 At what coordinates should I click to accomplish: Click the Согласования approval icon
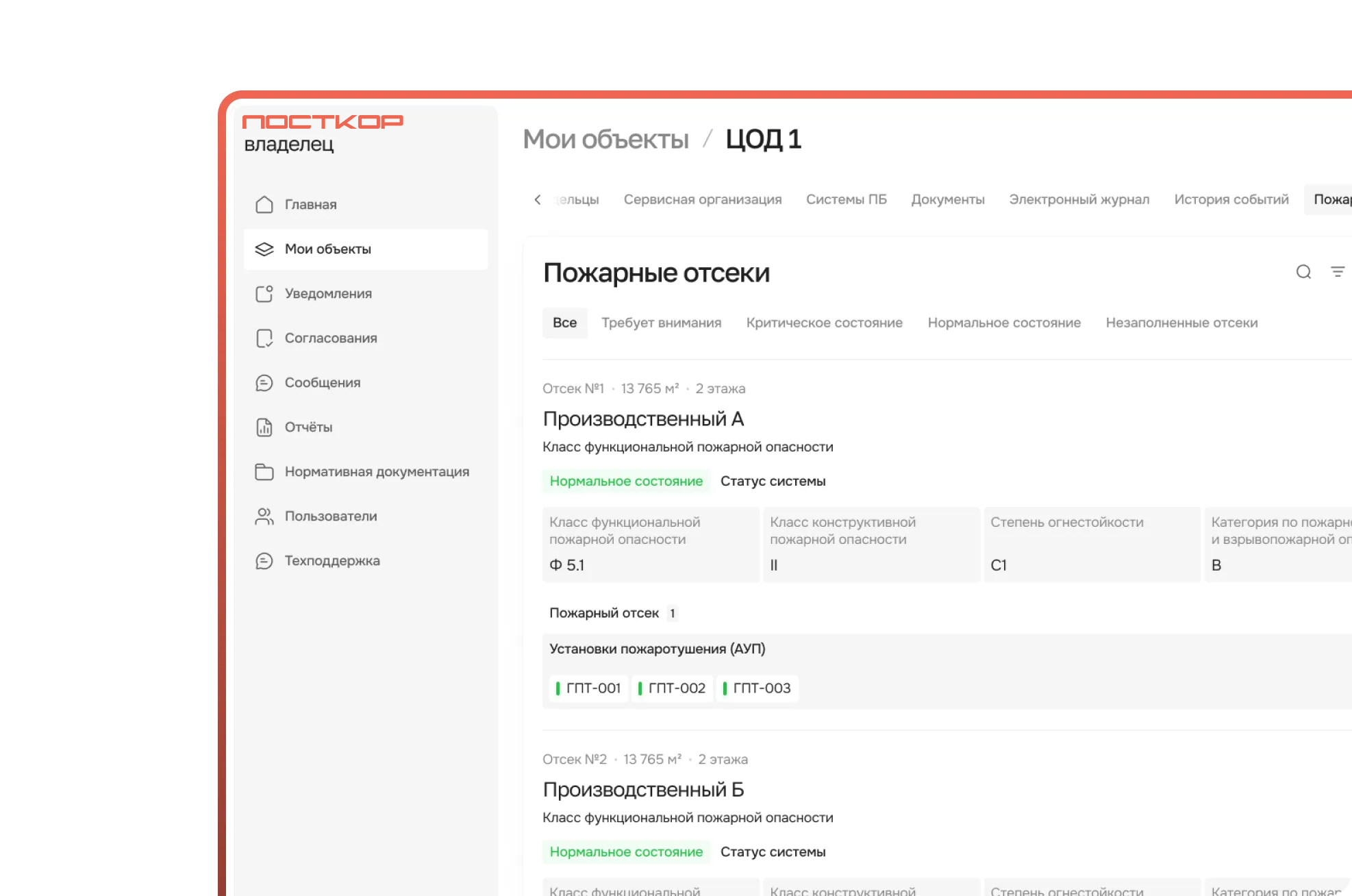click(x=264, y=338)
